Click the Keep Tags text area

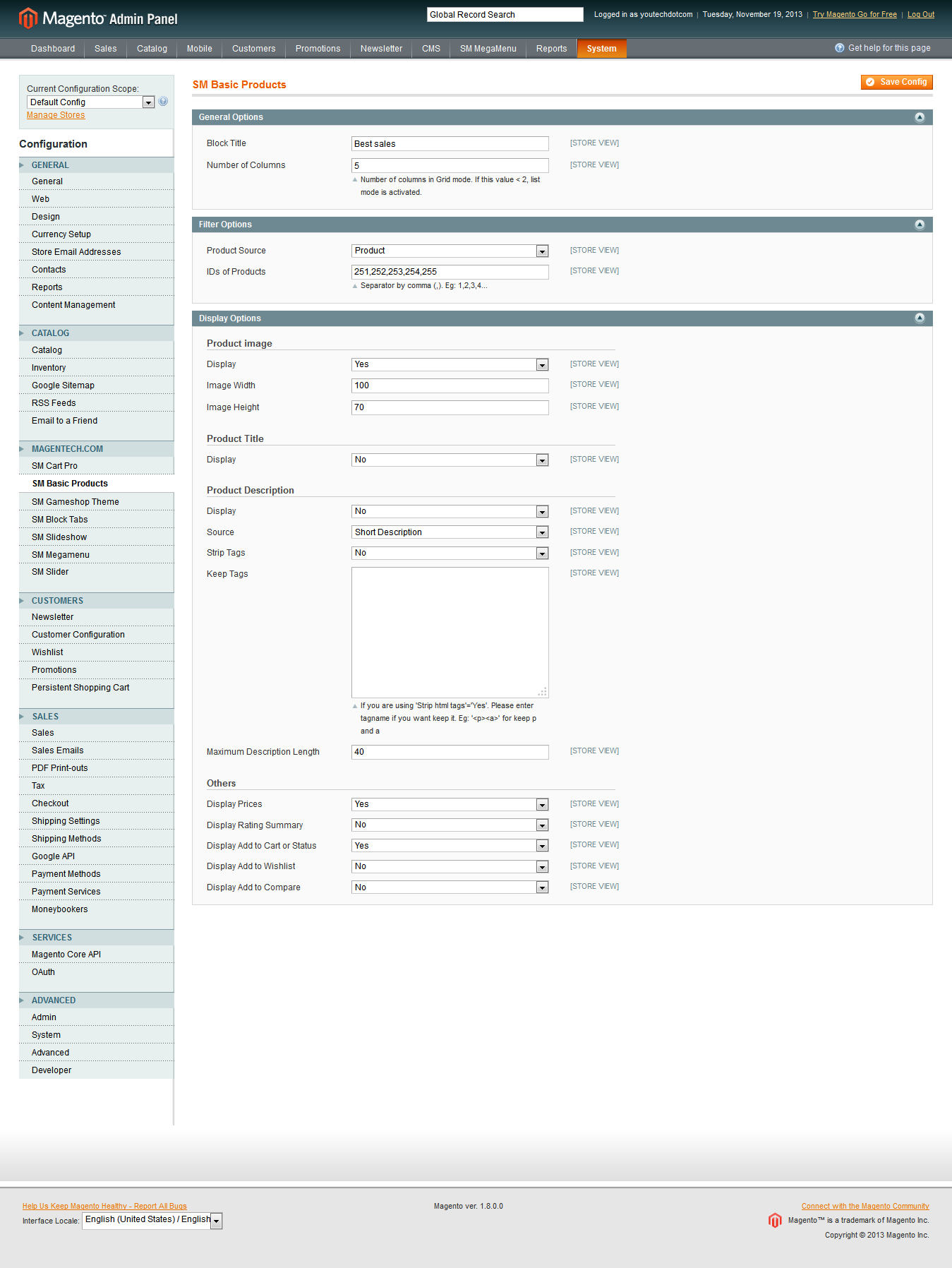450,633
